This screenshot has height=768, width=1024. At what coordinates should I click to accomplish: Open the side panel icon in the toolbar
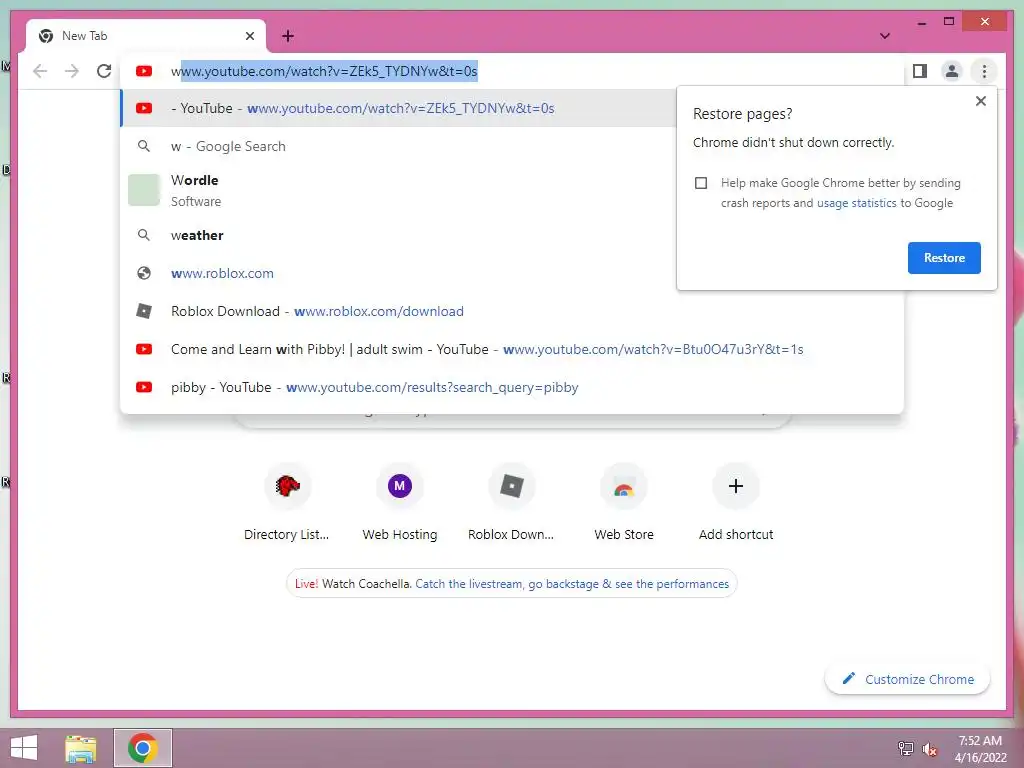[920, 71]
